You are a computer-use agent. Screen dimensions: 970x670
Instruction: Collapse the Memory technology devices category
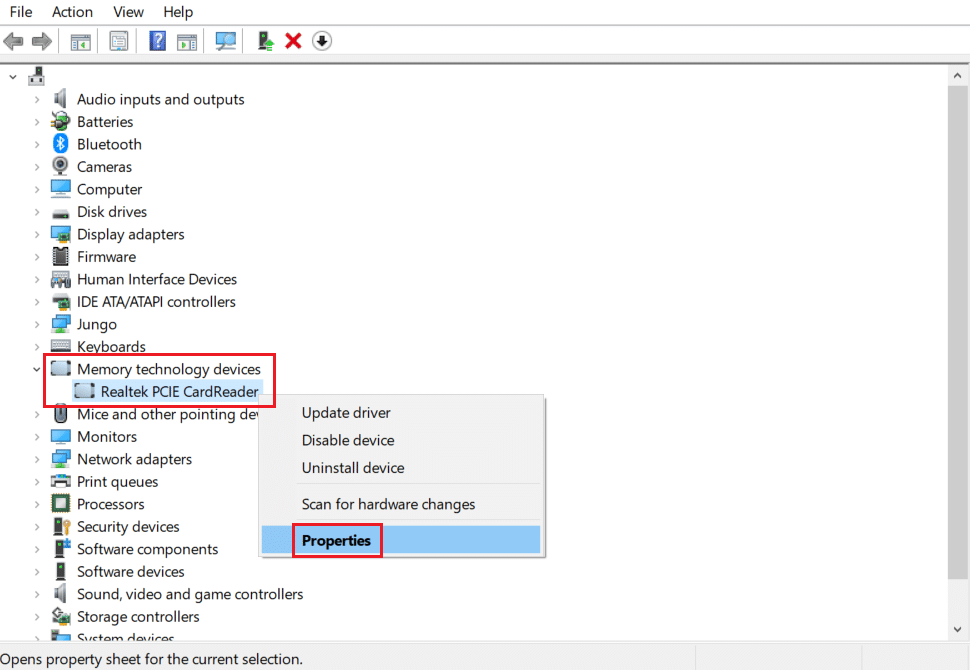point(36,368)
